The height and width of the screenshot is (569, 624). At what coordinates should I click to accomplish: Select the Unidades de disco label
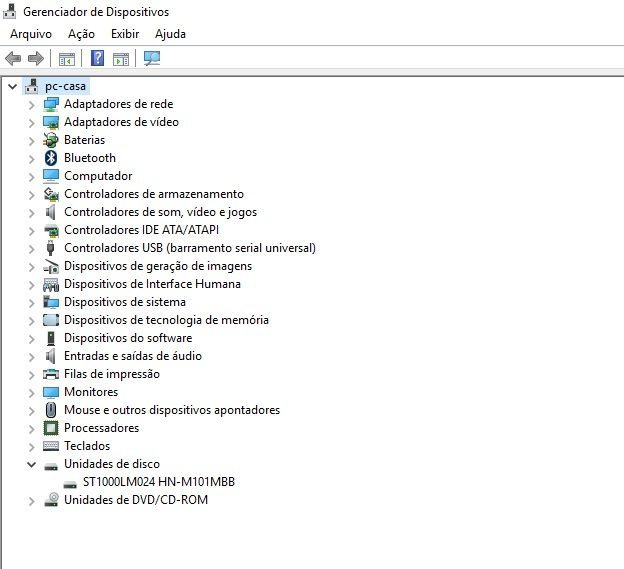click(112, 464)
